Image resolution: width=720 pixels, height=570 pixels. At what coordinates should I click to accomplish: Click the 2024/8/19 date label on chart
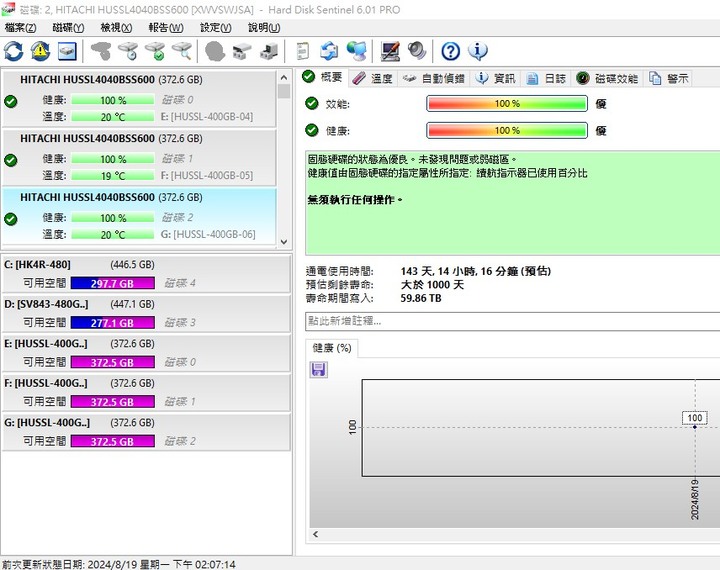click(695, 499)
